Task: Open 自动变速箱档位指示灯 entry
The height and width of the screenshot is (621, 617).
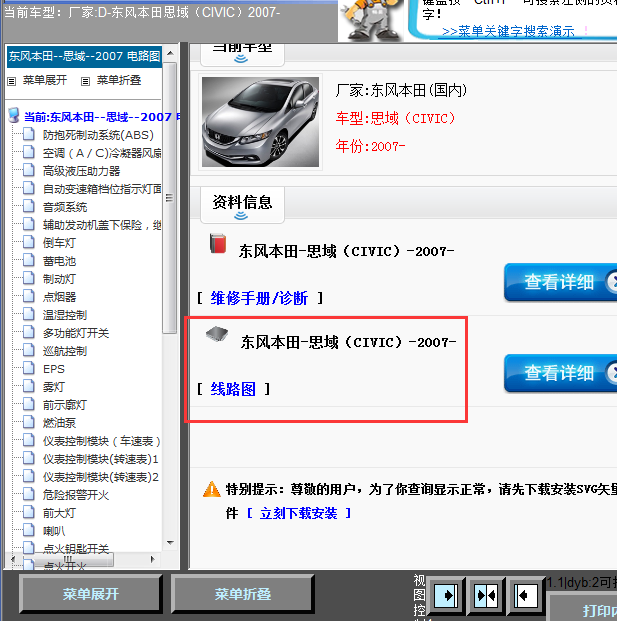Action: point(102,189)
